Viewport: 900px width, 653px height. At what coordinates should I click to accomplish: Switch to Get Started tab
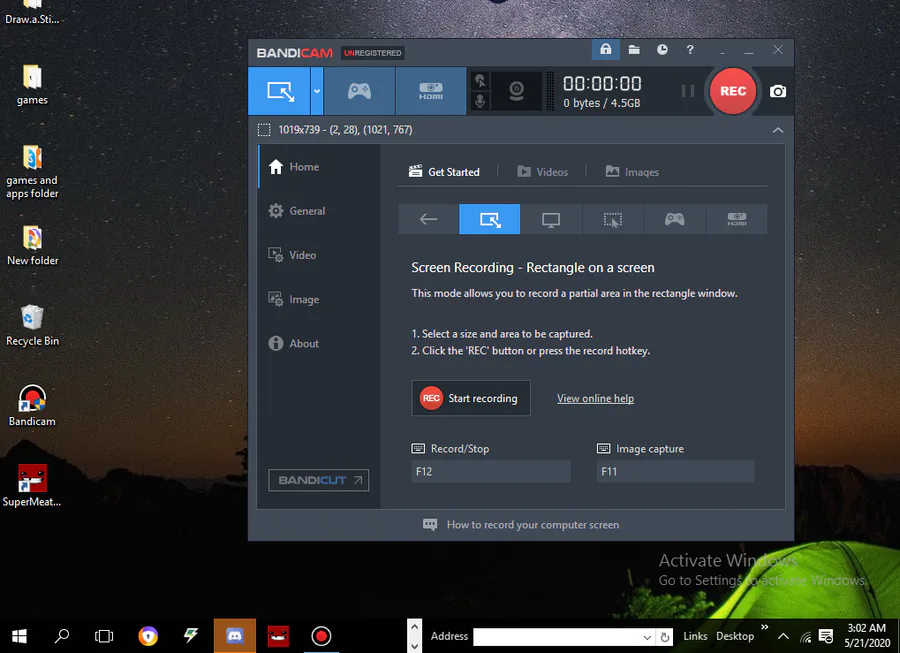[444, 172]
